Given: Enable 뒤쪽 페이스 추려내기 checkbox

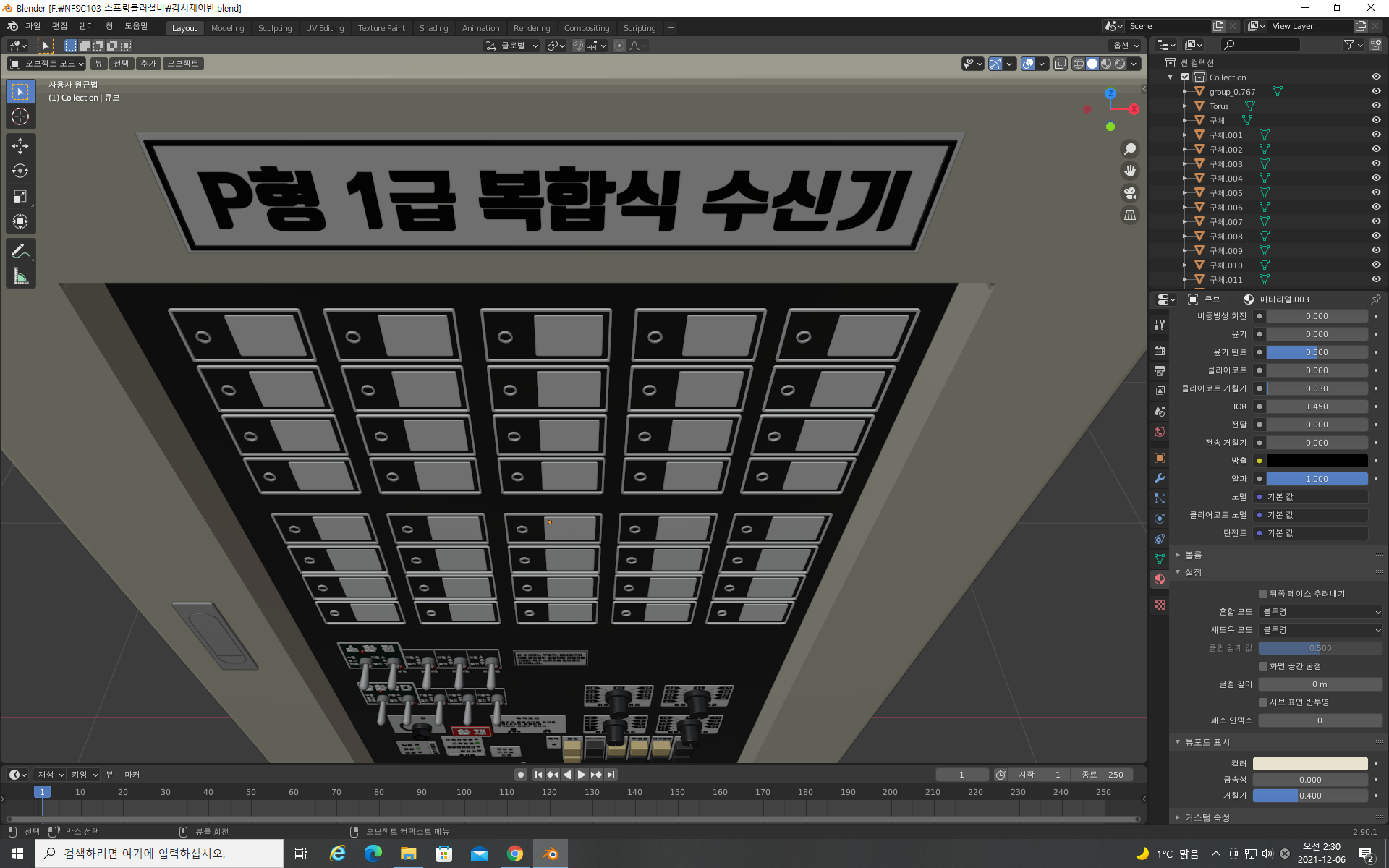Looking at the screenshot, I should pos(1263,594).
